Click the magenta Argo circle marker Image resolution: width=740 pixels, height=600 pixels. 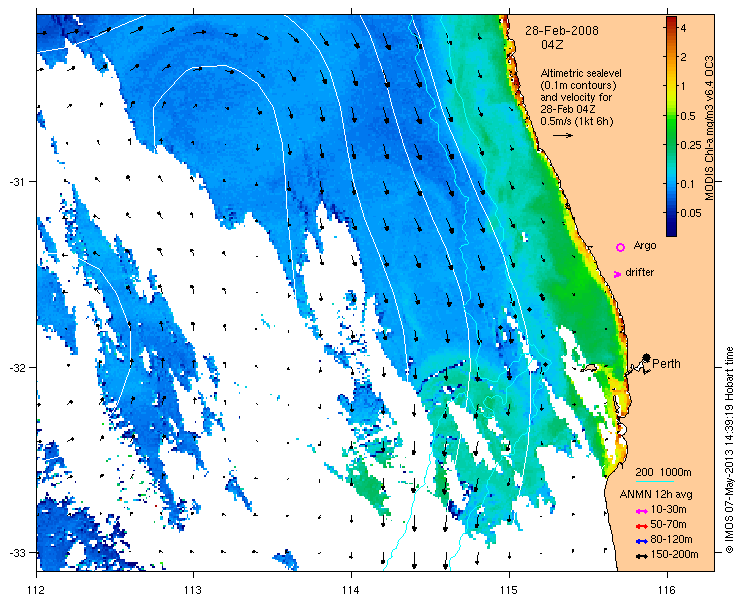621,247
